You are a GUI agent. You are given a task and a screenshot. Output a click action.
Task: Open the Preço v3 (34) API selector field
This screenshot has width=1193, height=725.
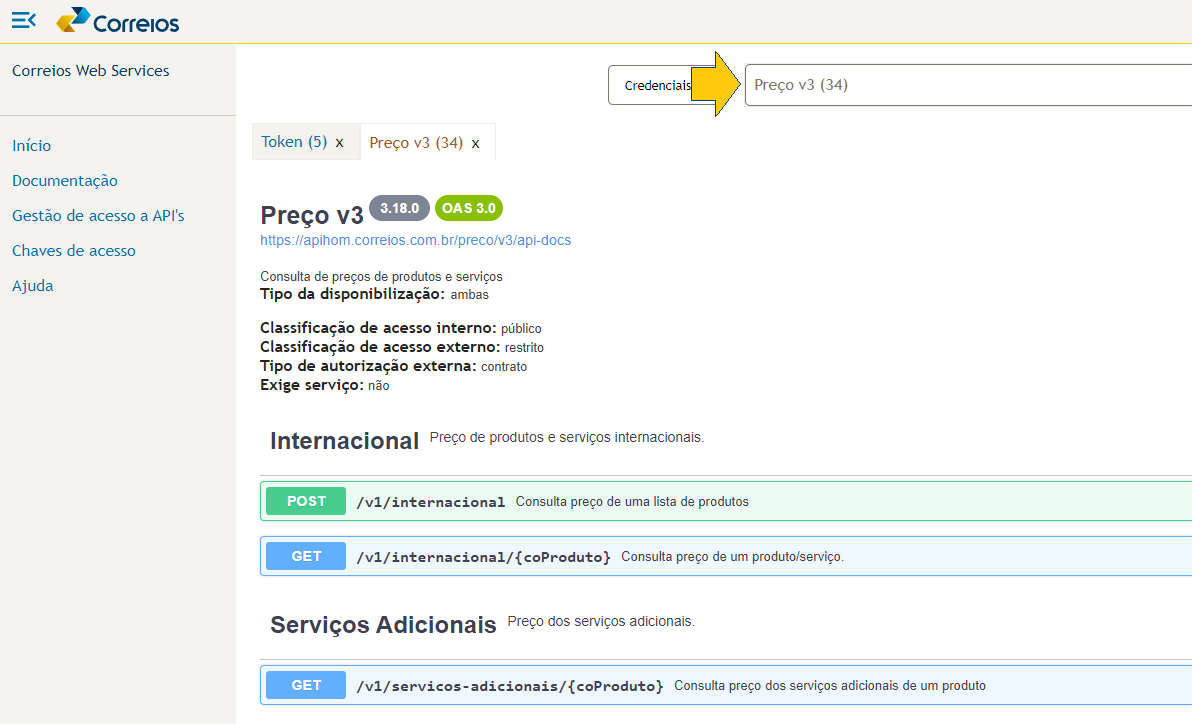pyautogui.click(x=968, y=85)
